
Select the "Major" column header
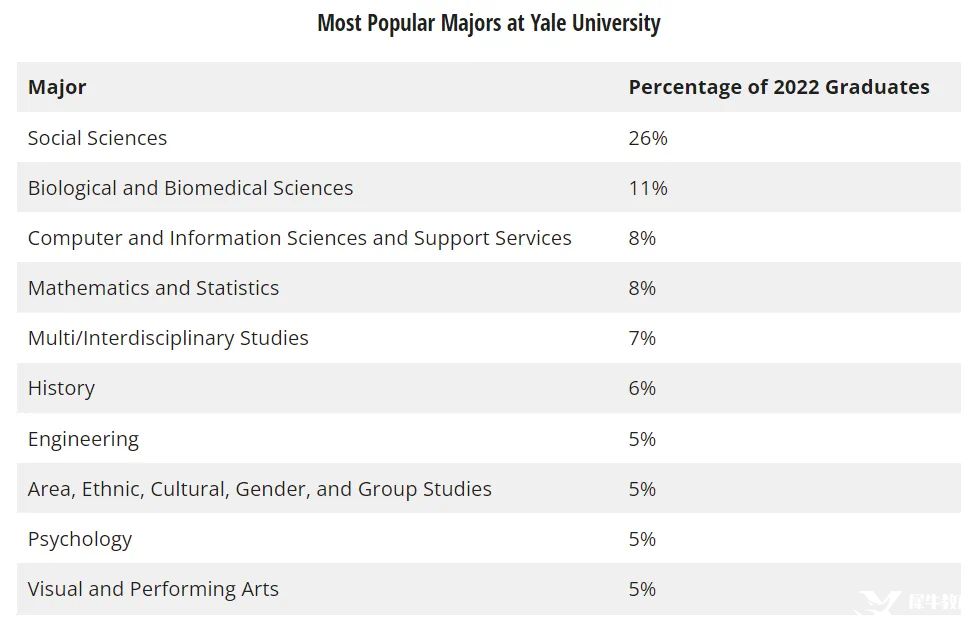pyautogui.click(x=57, y=87)
